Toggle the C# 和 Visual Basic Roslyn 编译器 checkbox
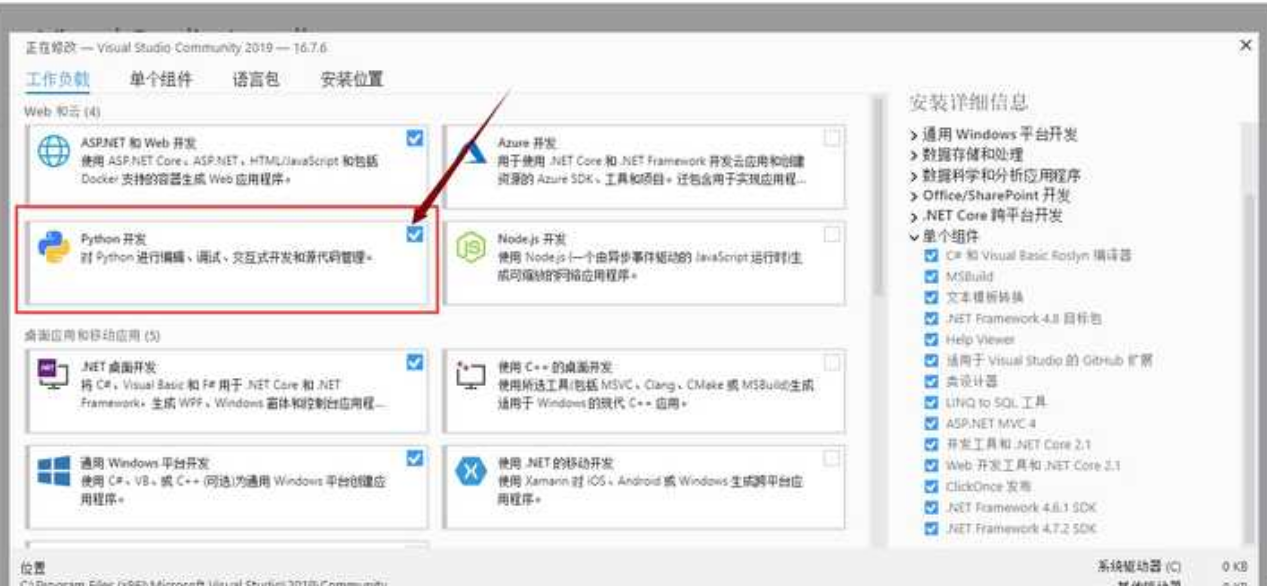Image resolution: width=1267 pixels, height=586 pixels. click(x=932, y=256)
